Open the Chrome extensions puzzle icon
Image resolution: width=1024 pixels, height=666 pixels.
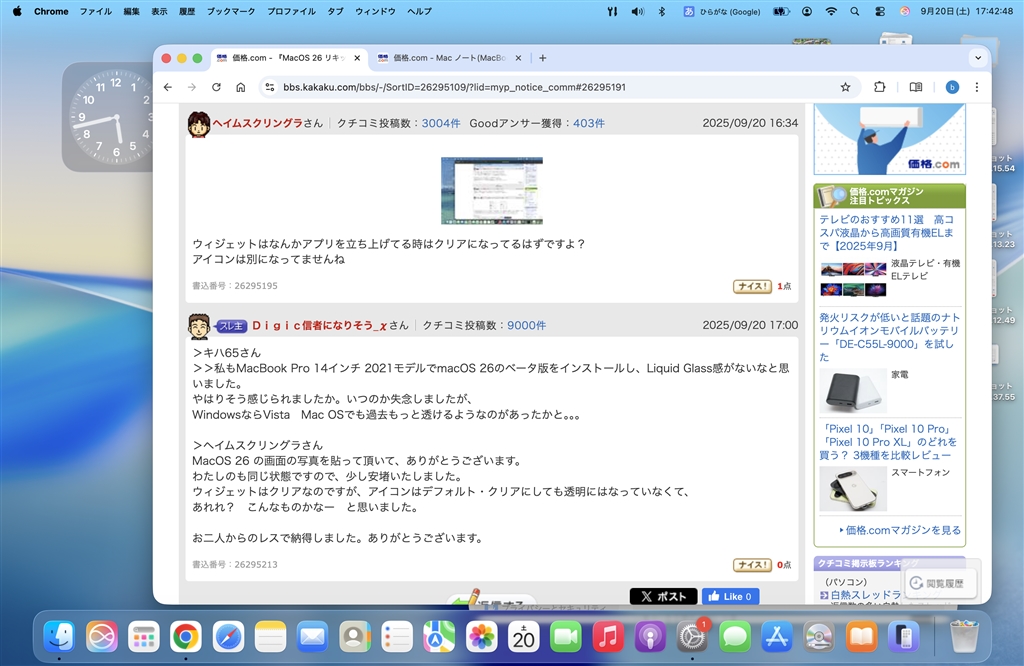click(880, 87)
